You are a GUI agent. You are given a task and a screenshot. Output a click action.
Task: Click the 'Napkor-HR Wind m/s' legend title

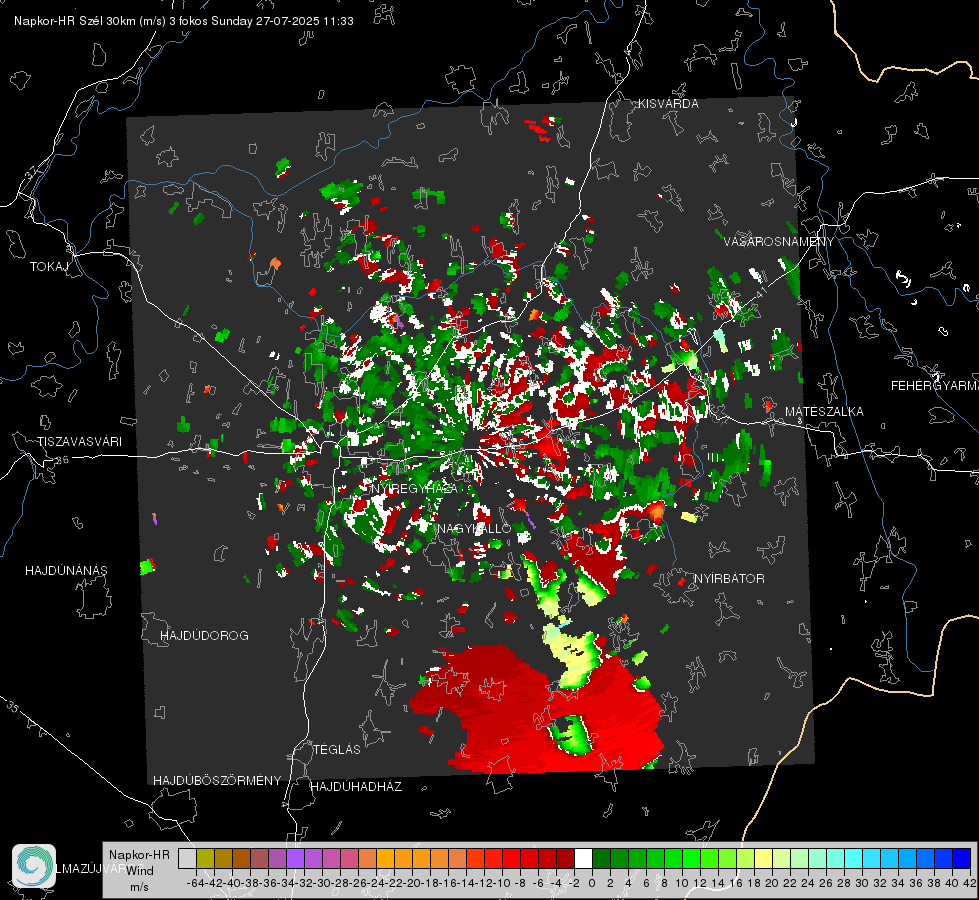tap(139, 871)
